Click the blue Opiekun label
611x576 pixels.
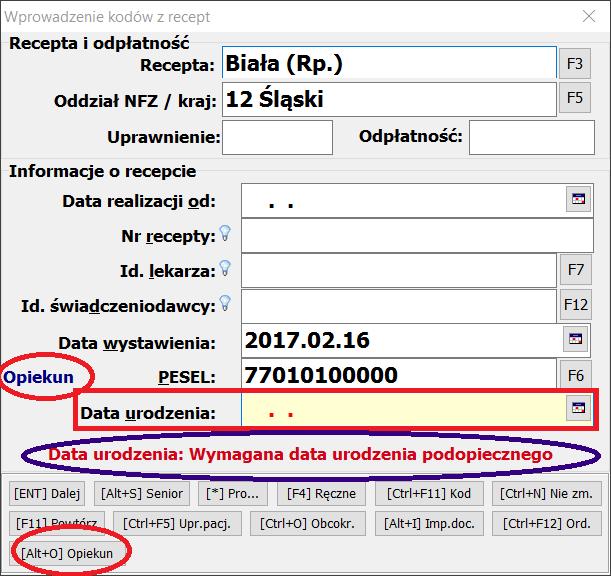tap(38, 377)
